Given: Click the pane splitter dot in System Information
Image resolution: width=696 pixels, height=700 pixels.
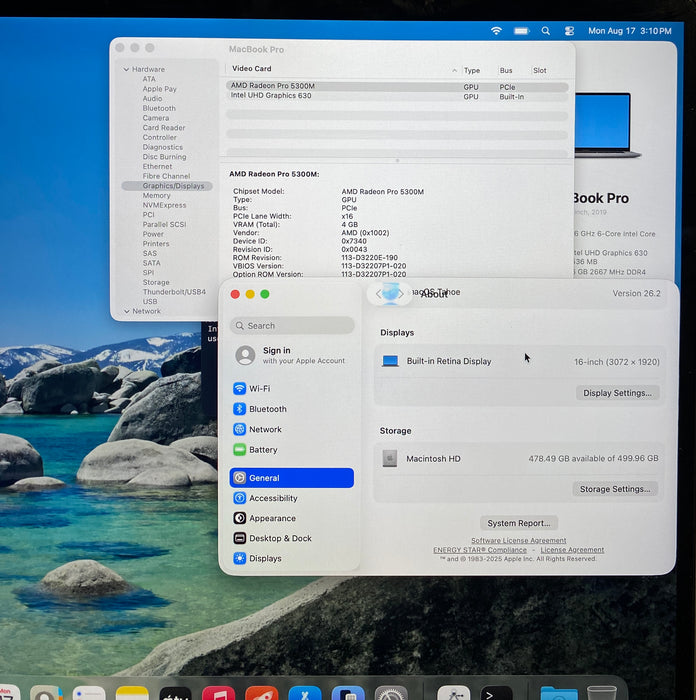Looking at the screenshot, I should 397,160.
